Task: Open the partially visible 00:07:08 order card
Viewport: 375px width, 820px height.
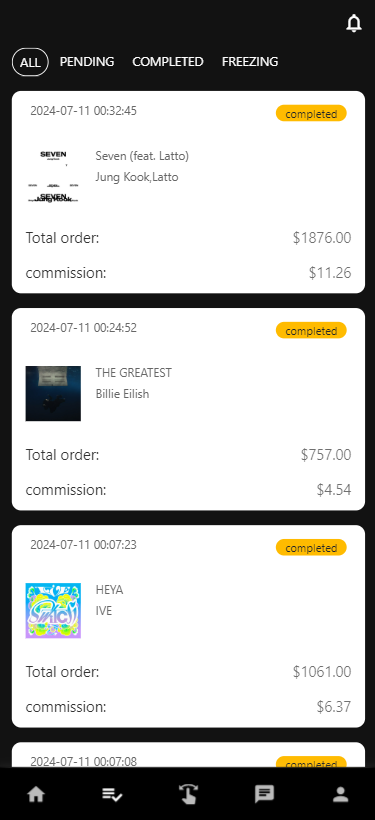Action: (188, 755)
